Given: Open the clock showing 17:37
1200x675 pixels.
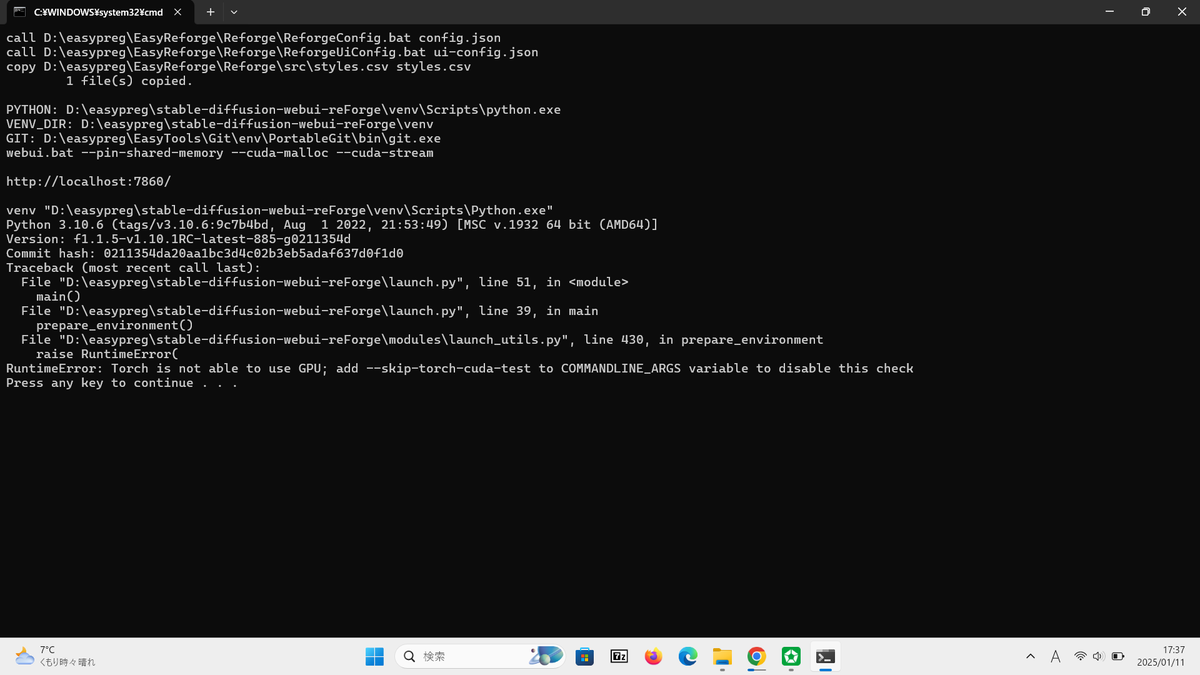Looking at the screenshot, I should click(1160, 656).
